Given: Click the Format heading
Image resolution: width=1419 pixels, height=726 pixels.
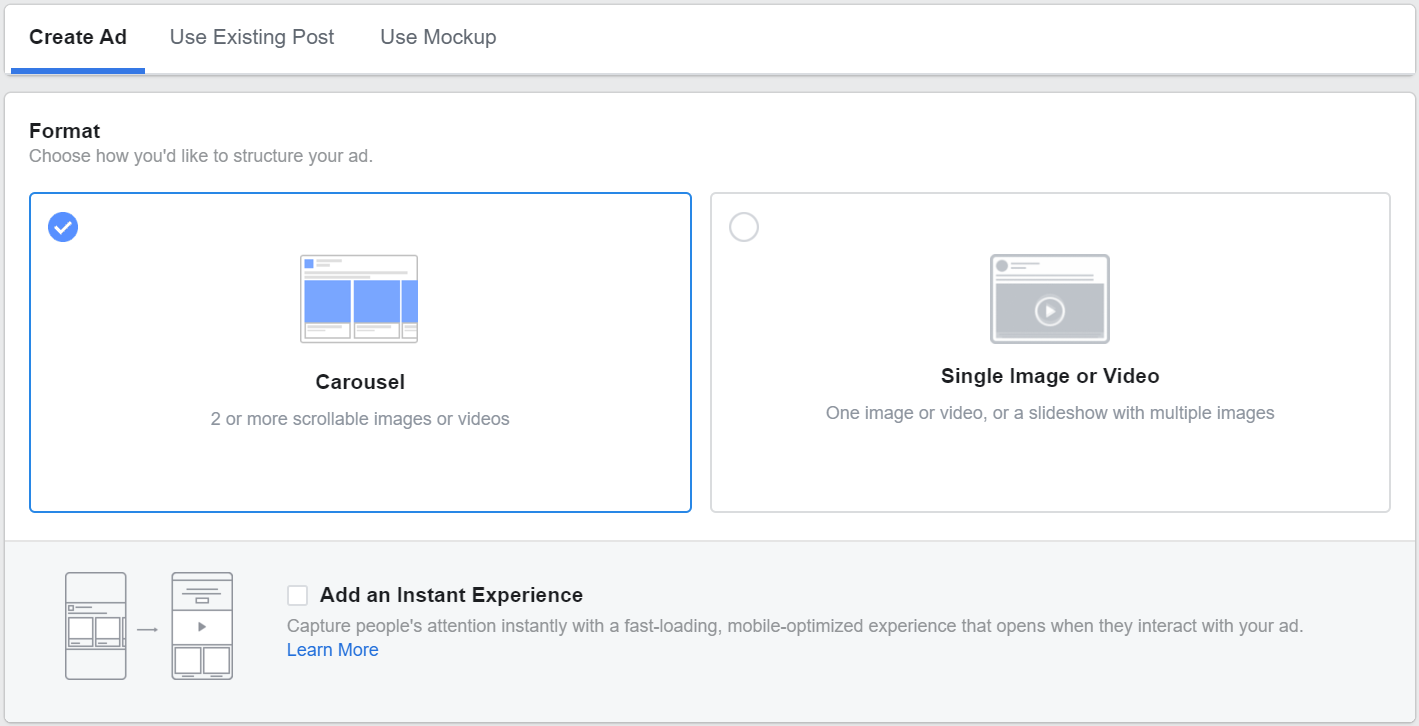Looking at the screenshot, I should click(x=65, y=131).
